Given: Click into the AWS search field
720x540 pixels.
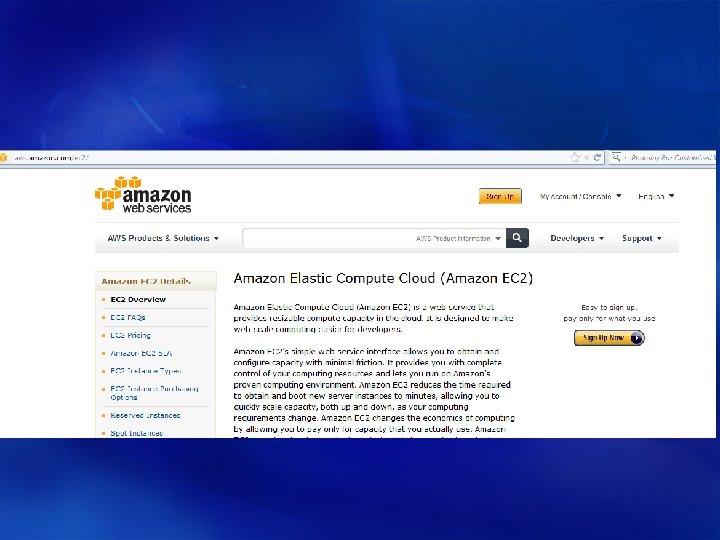Looking at the screenshot, I should 328,238.
